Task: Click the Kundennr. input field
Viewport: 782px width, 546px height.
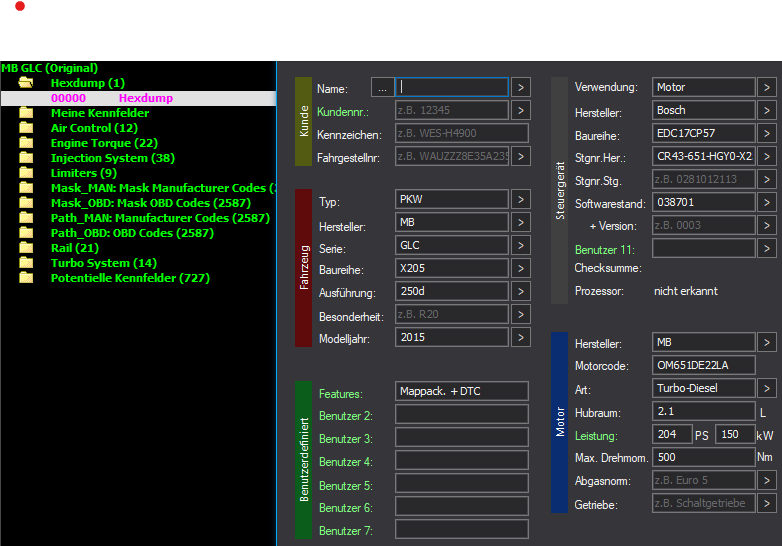Action: [x=452, y=110]
